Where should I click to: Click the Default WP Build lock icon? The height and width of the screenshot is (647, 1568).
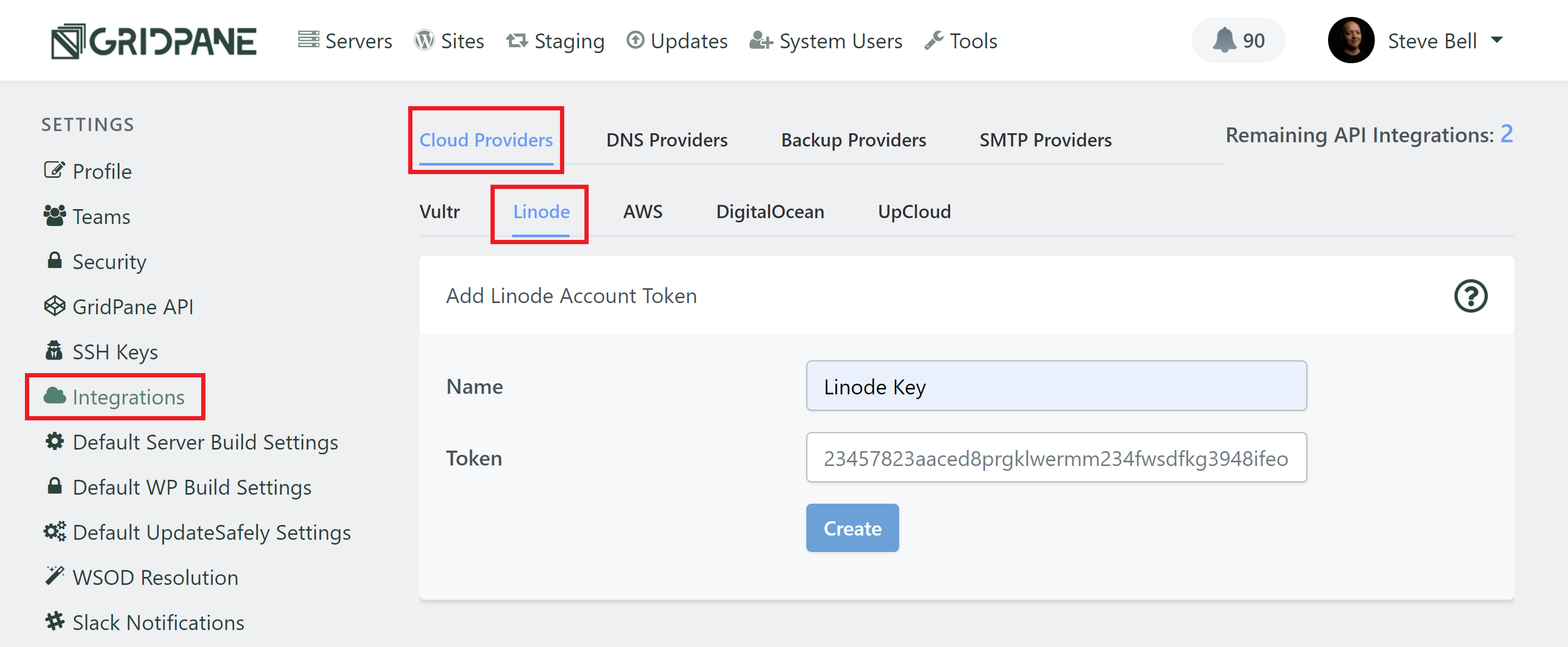tap(54, 486)
